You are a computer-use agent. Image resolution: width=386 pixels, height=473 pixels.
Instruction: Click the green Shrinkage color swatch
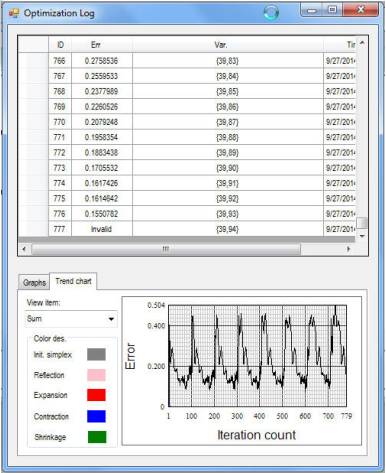(x=97, y=437)
